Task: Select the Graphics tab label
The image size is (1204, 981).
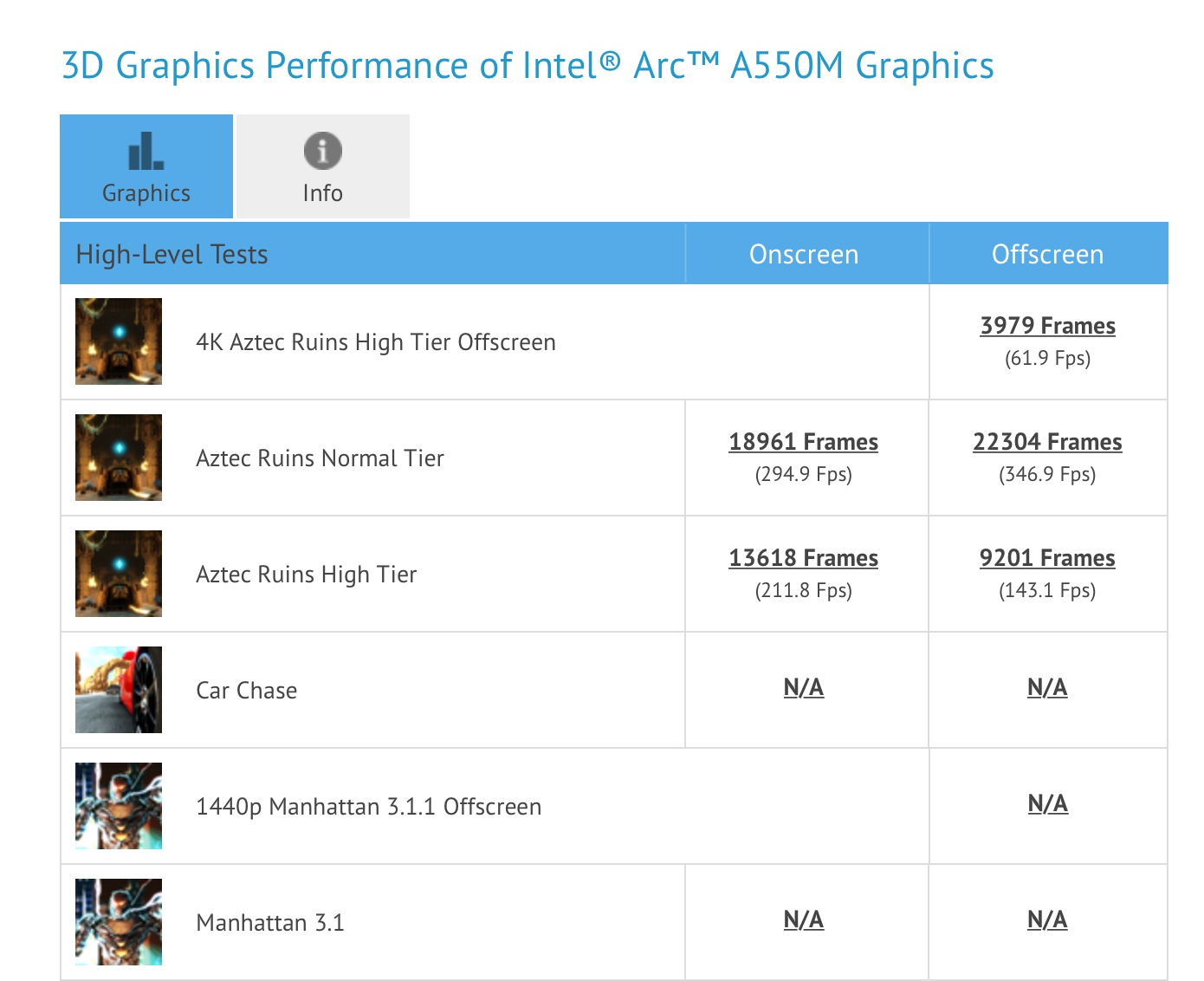Action: [x=146, y=192]
